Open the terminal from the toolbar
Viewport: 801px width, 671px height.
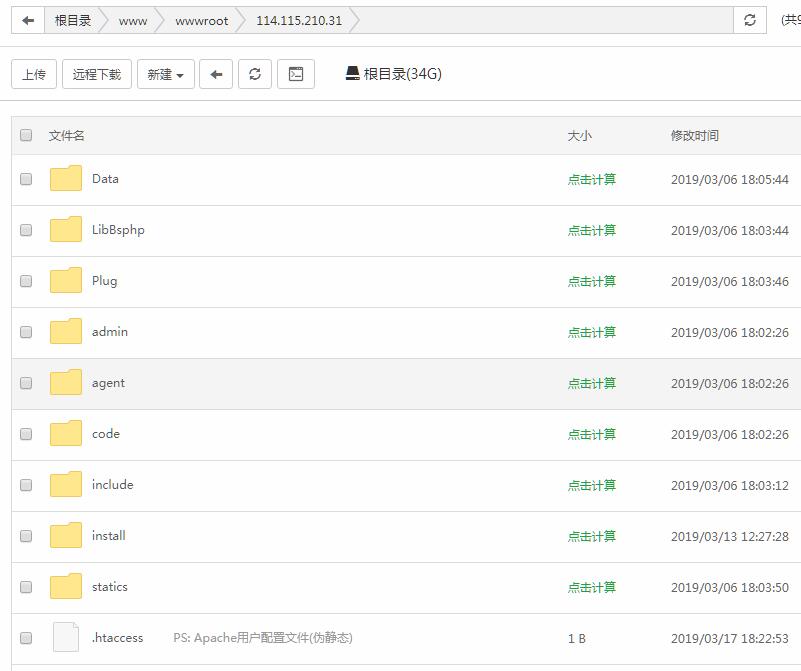pyautogui.click(x=296, y=74)
